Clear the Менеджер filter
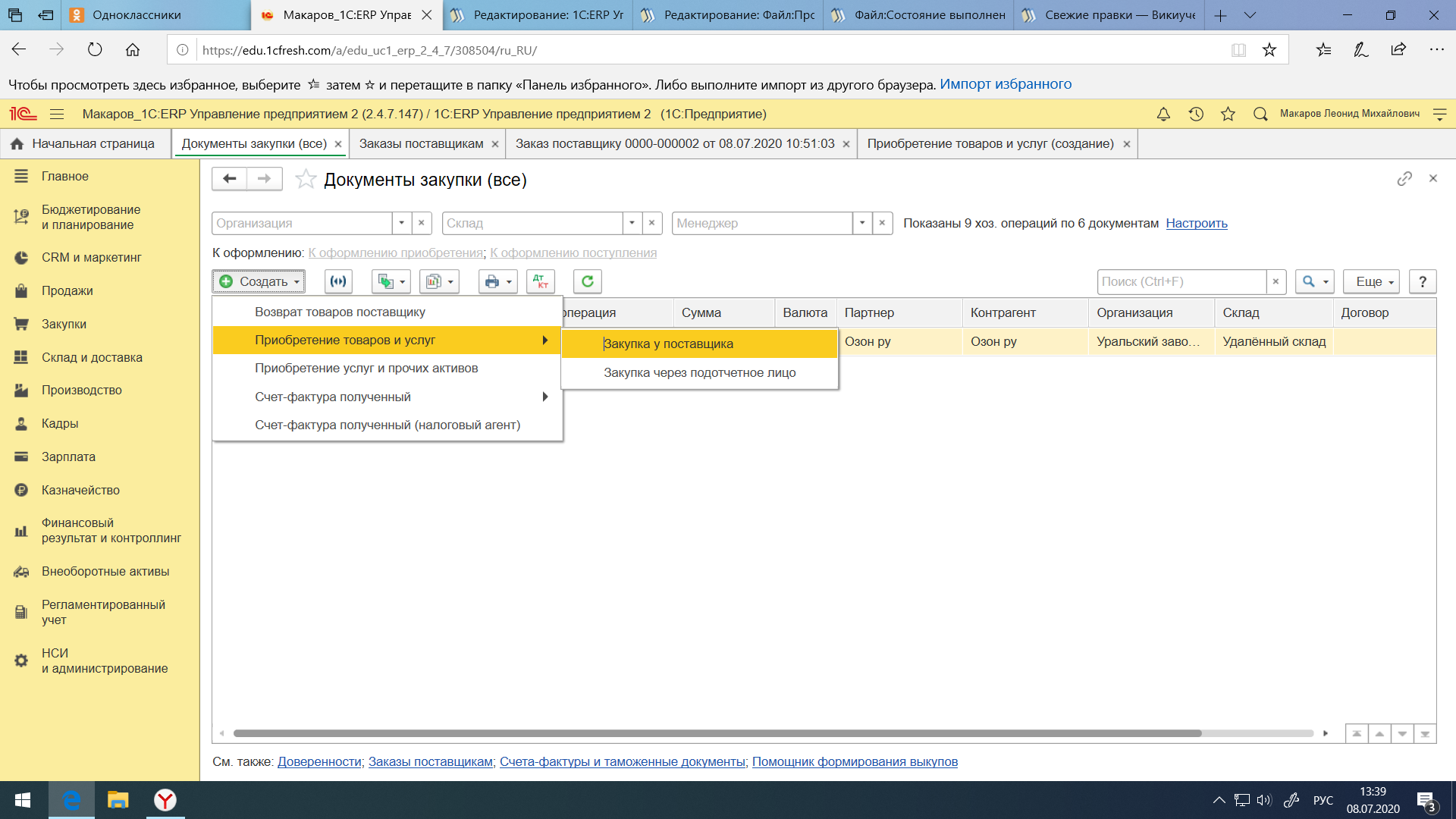1456x819 pixels. [882, 223]
